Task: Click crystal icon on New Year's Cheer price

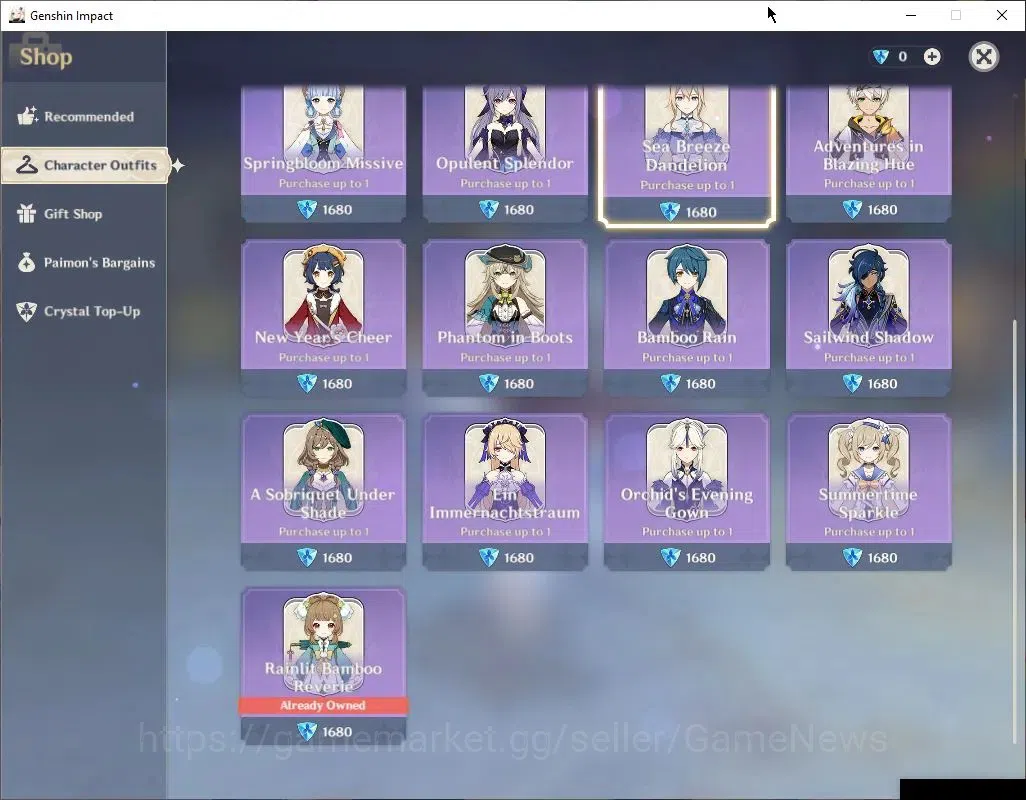Action: (307, 383)
